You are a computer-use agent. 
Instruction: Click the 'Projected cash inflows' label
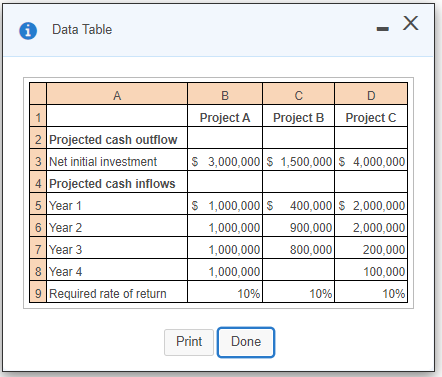point(112,184)
